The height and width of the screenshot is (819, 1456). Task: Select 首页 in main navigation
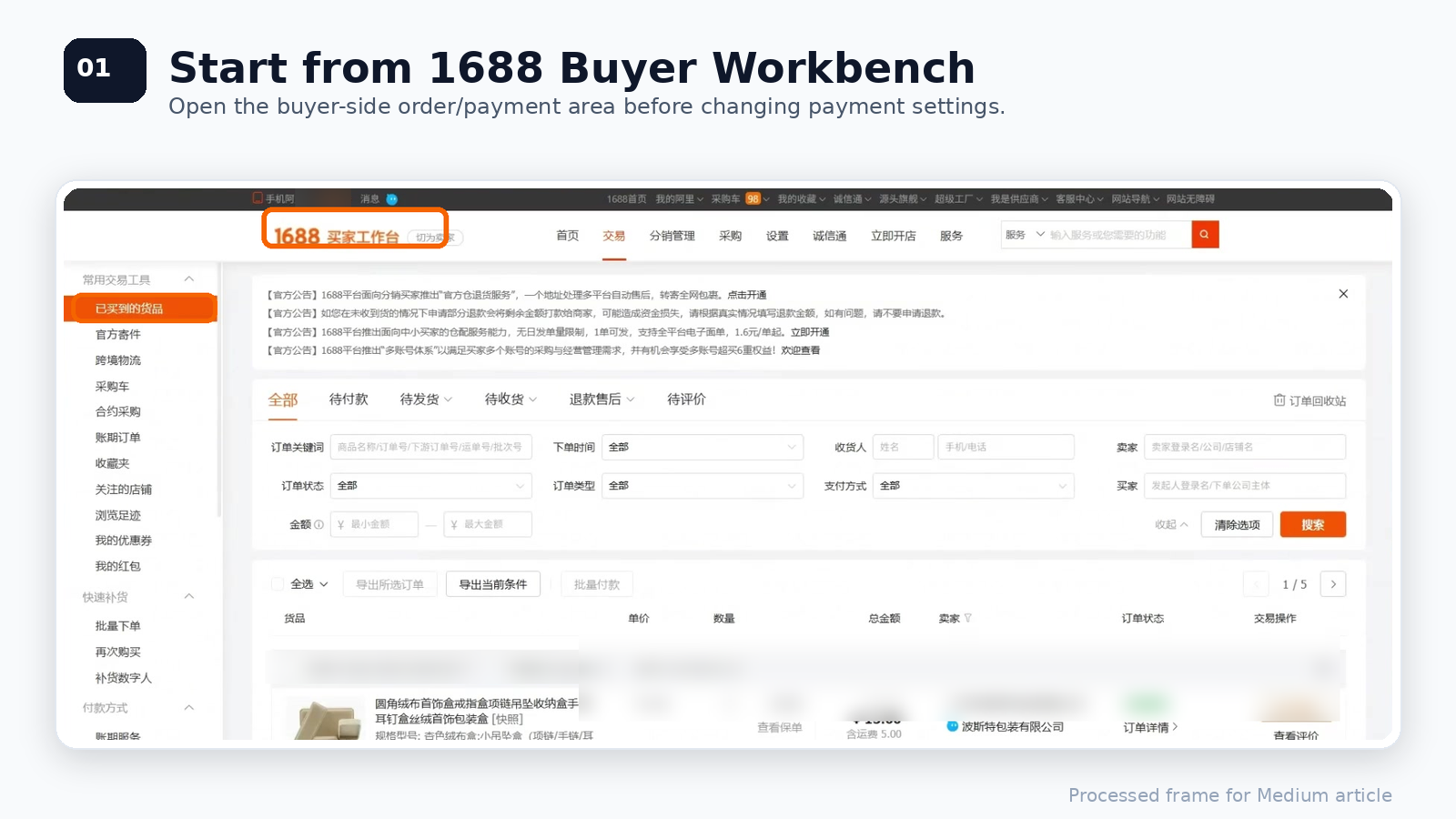(x=568, y=236)
